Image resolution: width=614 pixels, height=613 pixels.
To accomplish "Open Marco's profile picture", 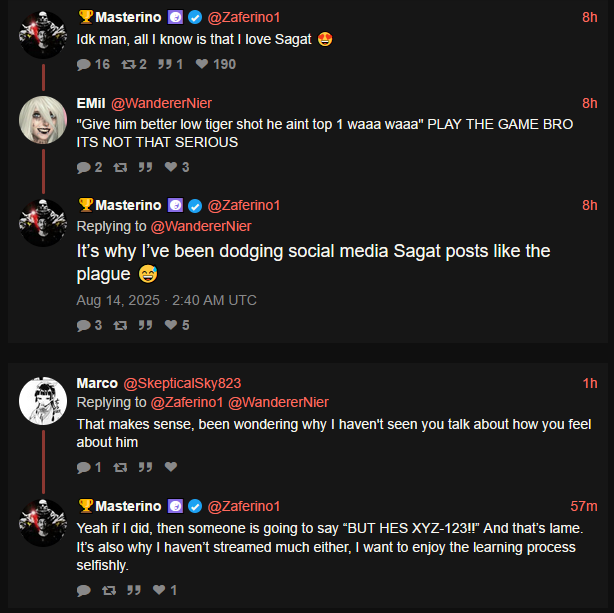I will [43, 401].
